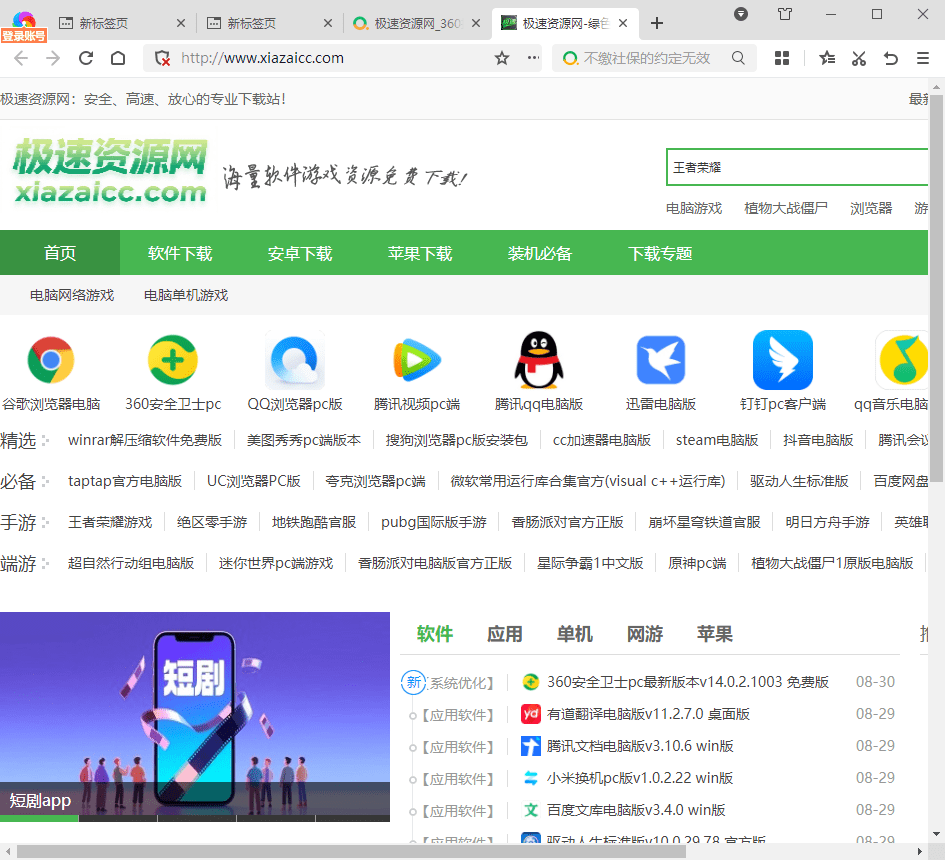Screen dimensions: 945x860
Task: Open the scissors screenshot tool
Action: [x=859, y=58]
